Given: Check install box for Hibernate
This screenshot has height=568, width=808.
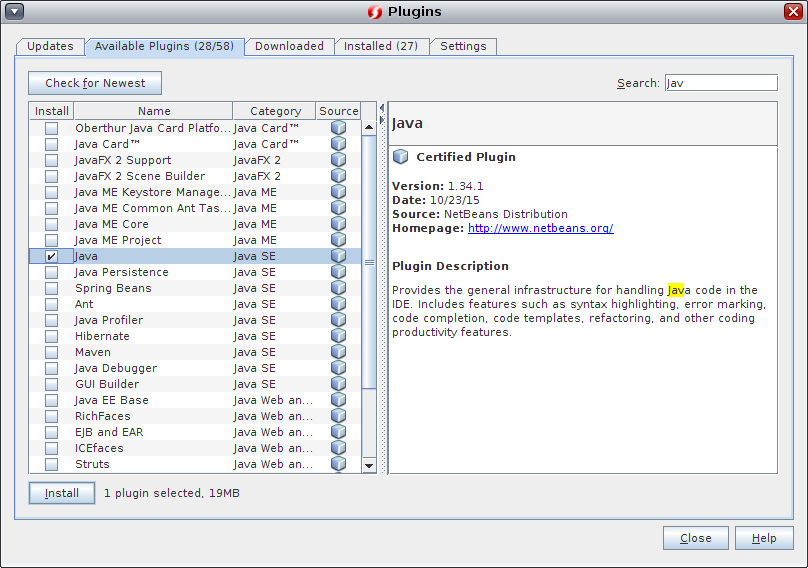Looking at the screenshot, I should 51,336.
